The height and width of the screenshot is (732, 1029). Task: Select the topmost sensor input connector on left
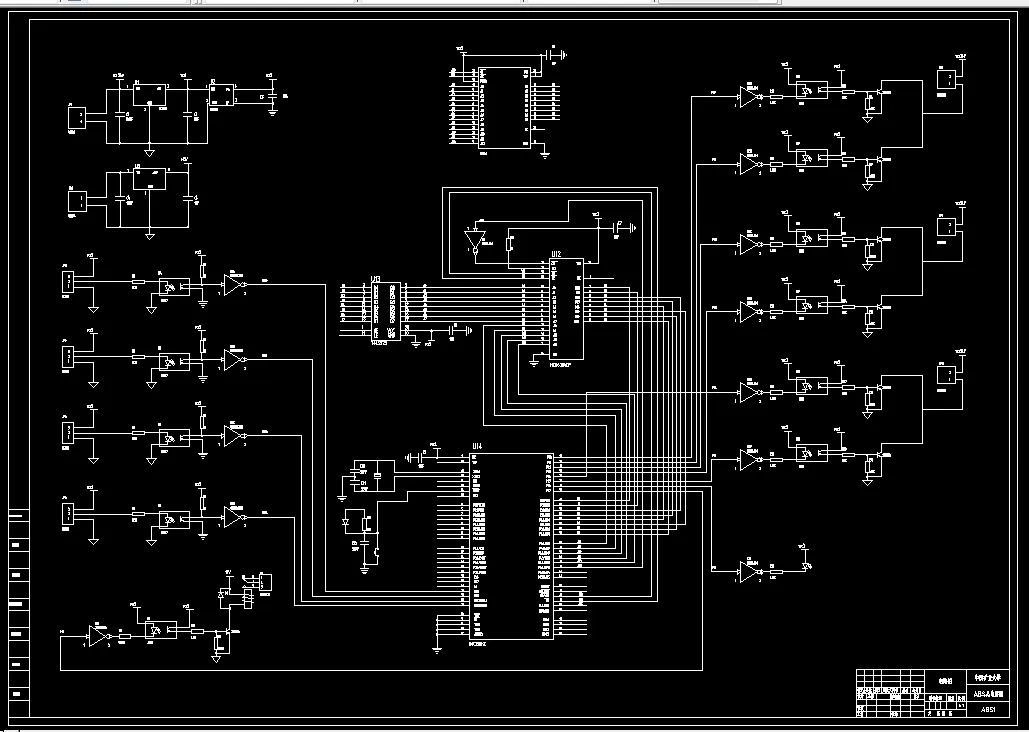68,282
